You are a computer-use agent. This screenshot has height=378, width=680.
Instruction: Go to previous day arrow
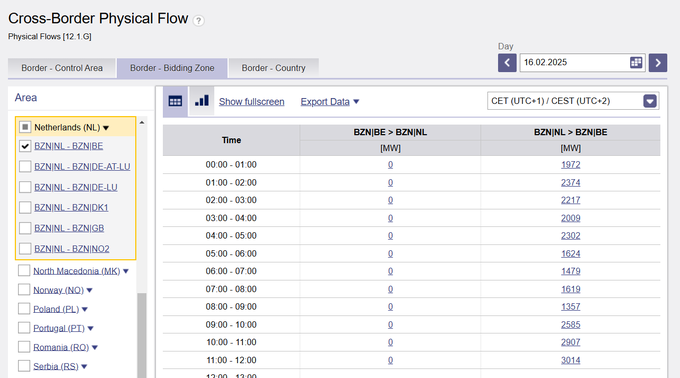[x=507, y=63]
